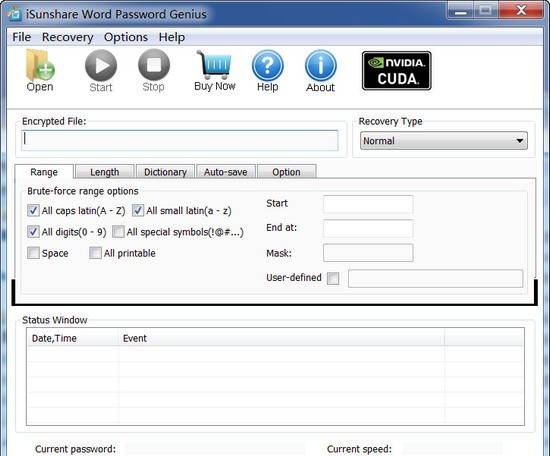Disable All digits(0 - 9) option
550x456 pixels.
[x=33, y=232]
